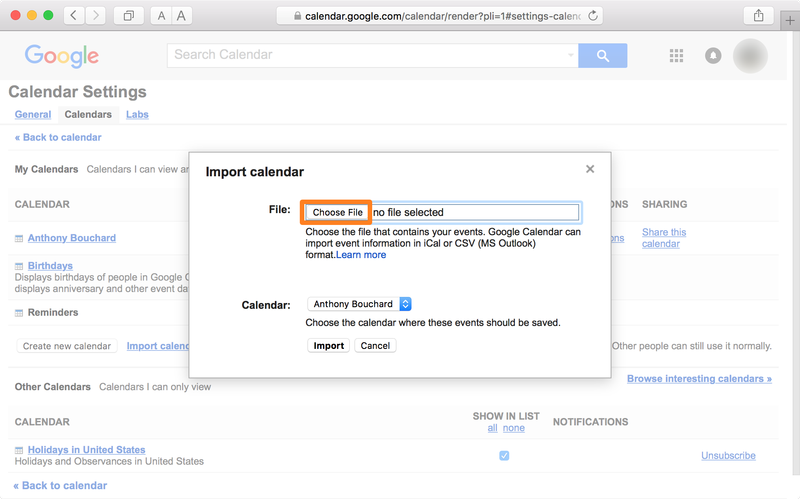Click the Create new calendar button
The width and height of the screenshot is (800, 499).
pos(67,346)
